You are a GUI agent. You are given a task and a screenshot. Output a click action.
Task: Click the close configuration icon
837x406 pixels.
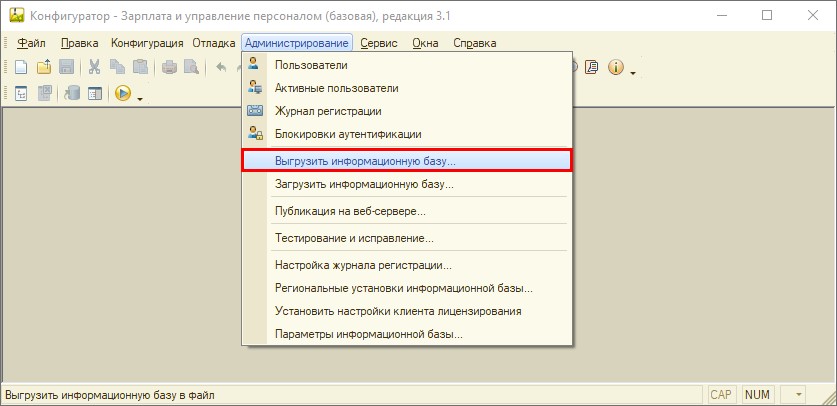[x=44, y=94]
